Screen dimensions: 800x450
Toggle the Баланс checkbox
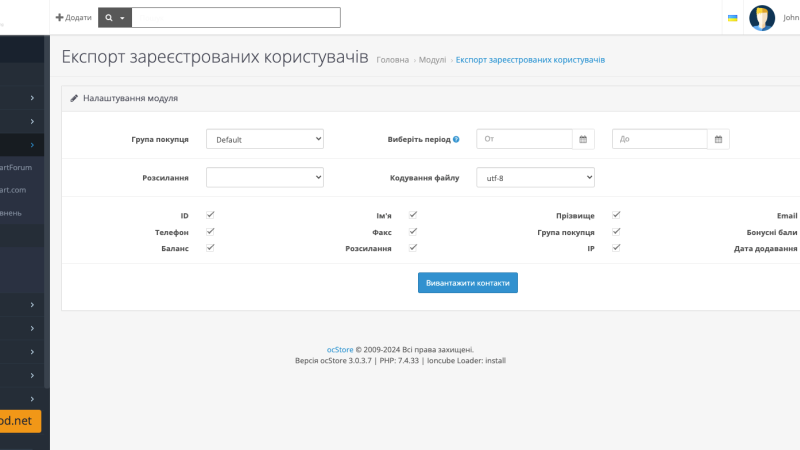pos(210,248)
